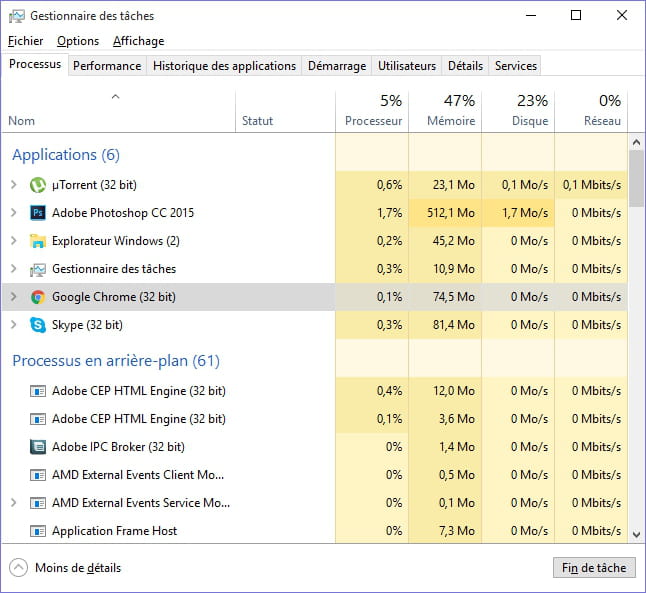This screenshot has width=646, height=593.
Task: Click the Processus en arrière-plan (61) header
Action: tap(116, 361)
